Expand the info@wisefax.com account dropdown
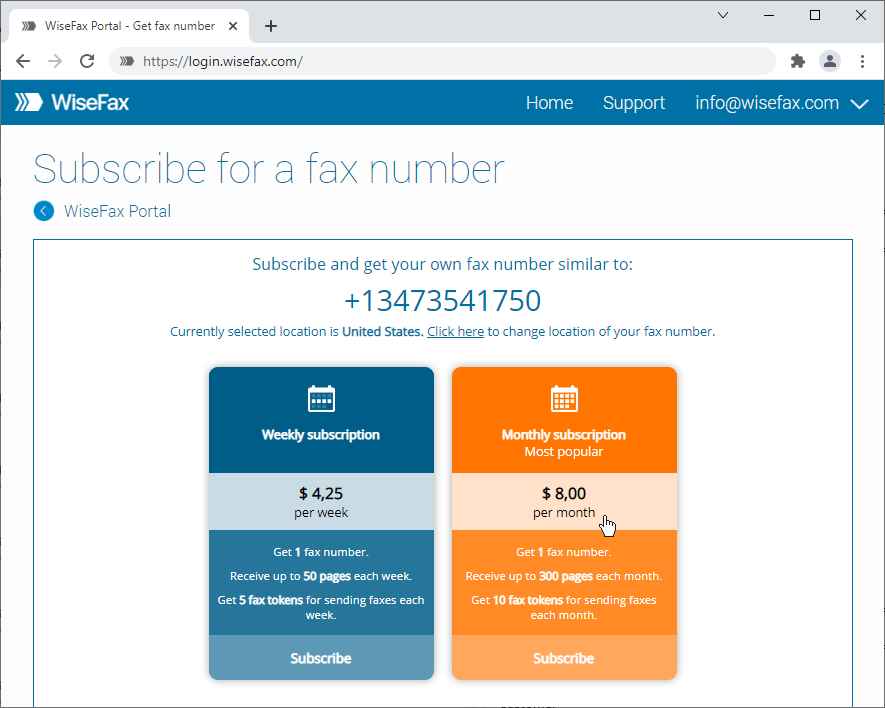 (859, 104)
